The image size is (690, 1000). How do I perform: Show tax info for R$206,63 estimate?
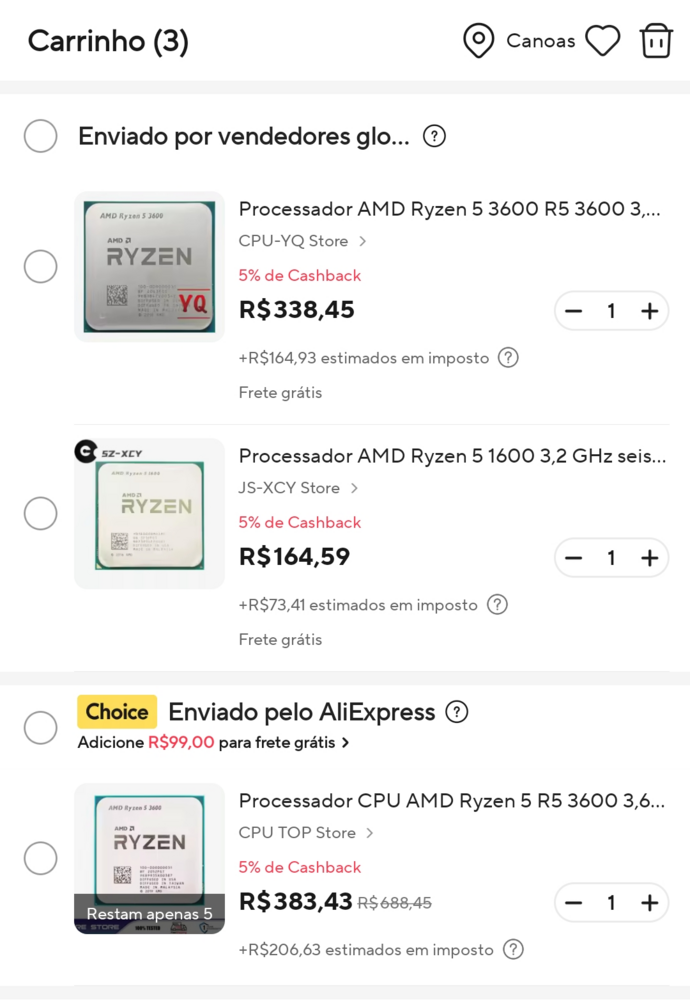[x=513, y=949]
